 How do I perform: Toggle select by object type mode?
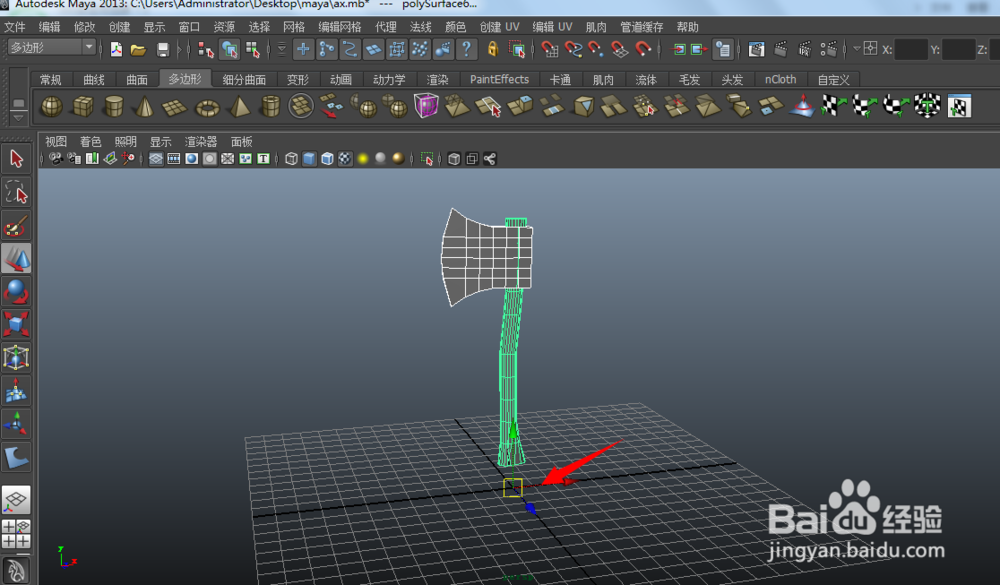[x=230, y=49]
